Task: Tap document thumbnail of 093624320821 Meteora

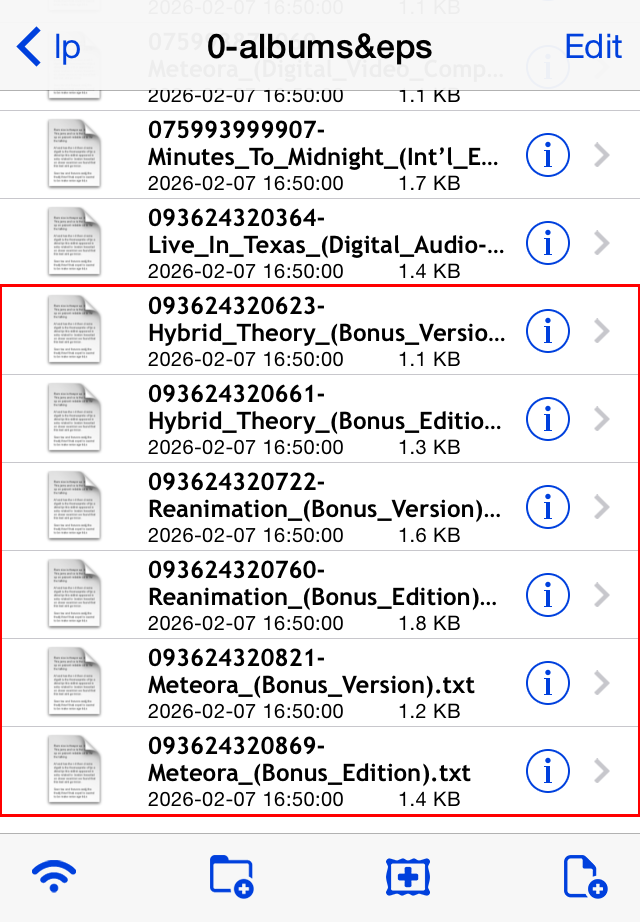Action: click(x=74, y=682)
